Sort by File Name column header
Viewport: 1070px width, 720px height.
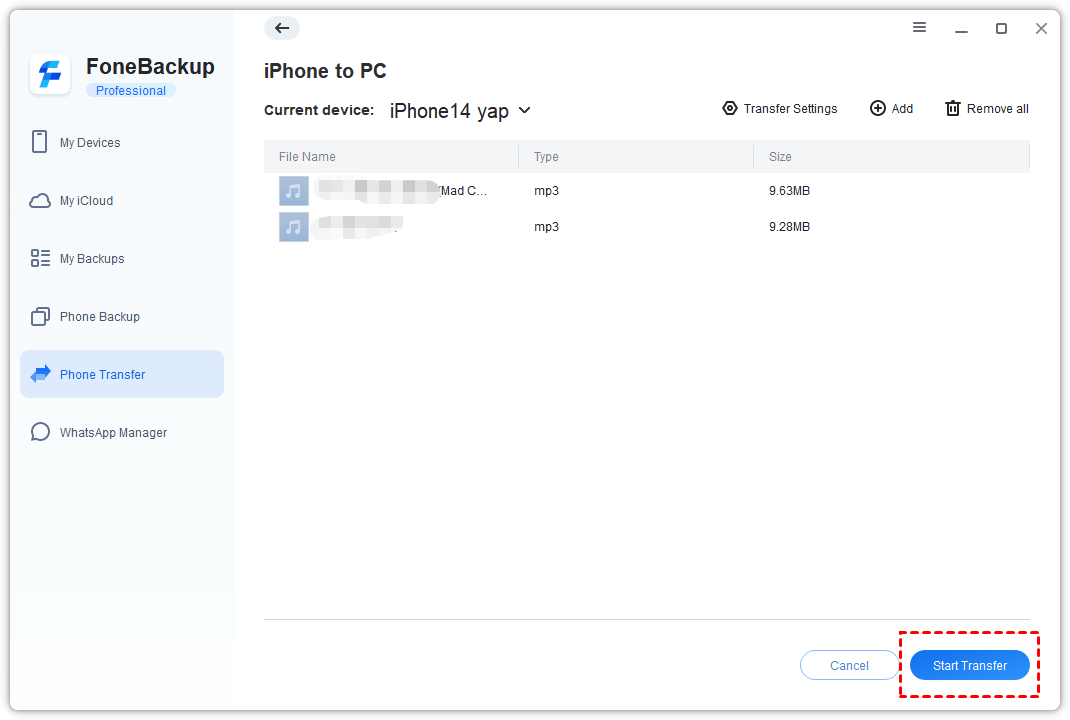click(307, 157)
